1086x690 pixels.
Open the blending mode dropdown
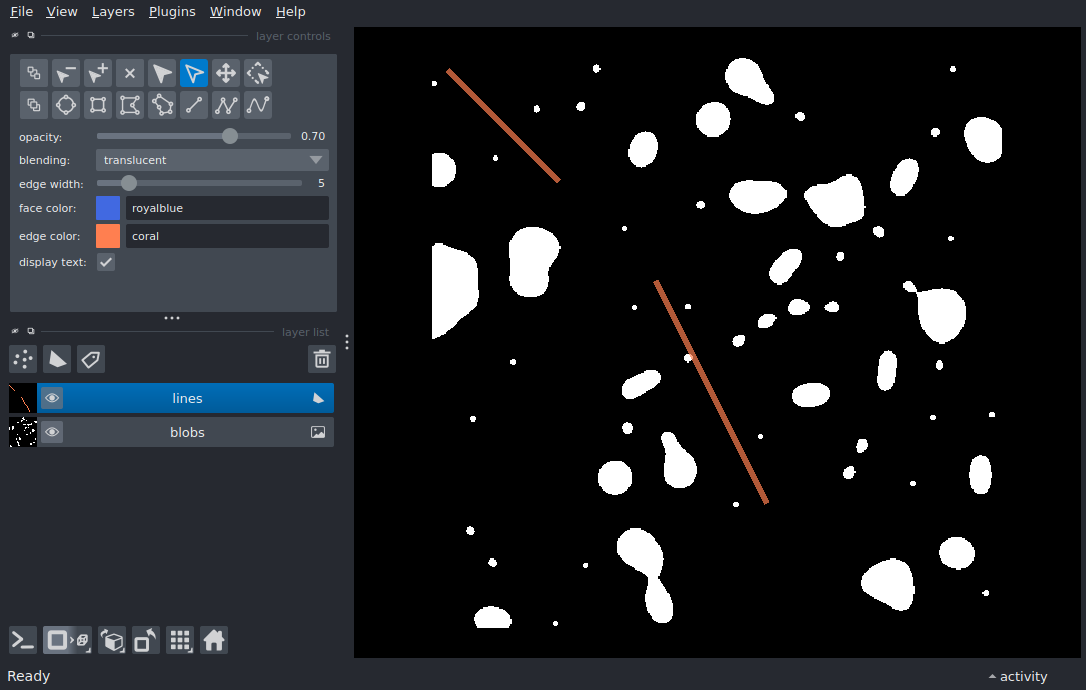click(212, 160)
